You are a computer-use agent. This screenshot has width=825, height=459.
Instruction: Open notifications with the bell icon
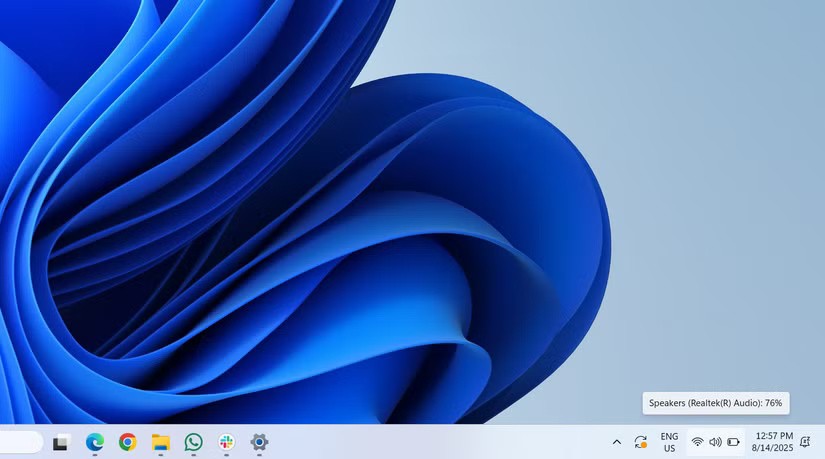[x=805, y=442]
